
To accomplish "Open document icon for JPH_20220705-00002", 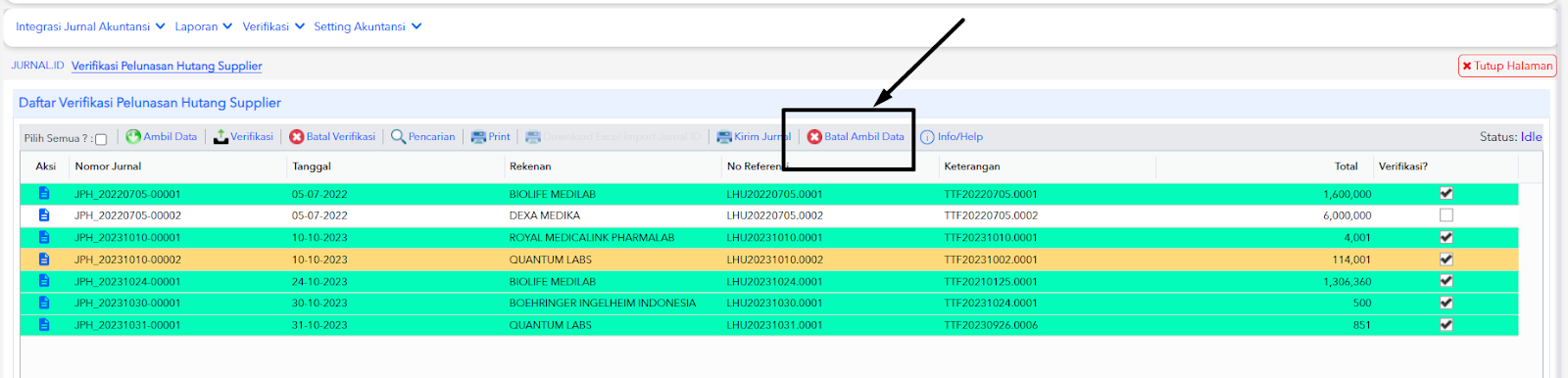I will point(44,215).
